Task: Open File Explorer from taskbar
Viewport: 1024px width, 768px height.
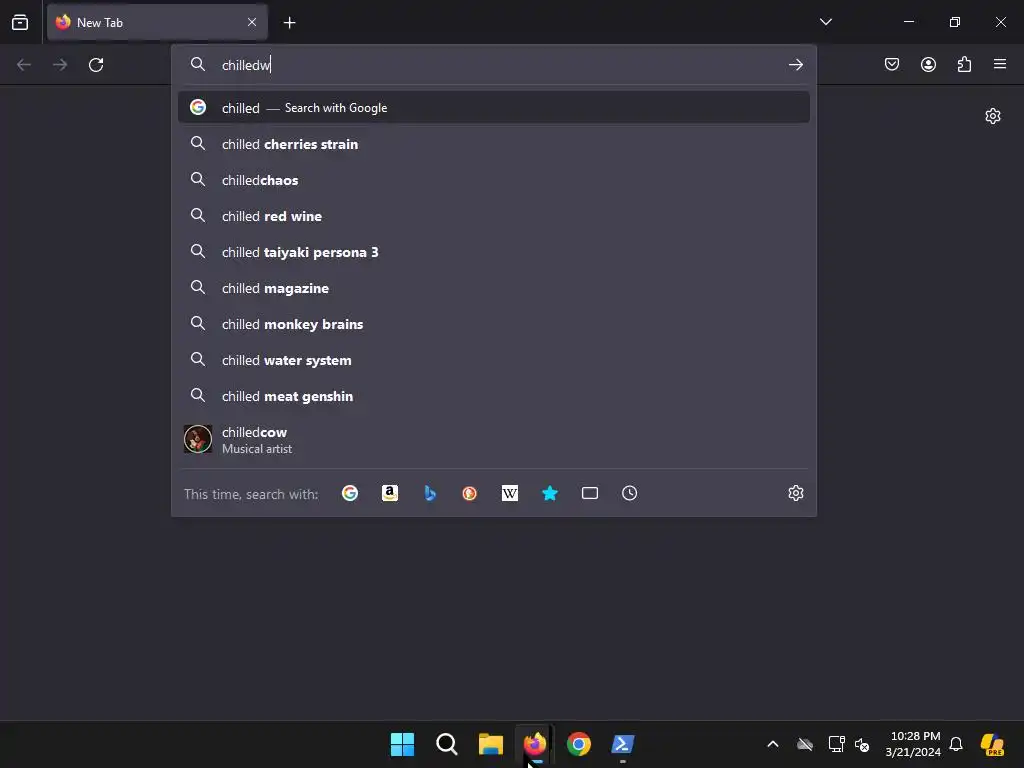Action: 490,744
